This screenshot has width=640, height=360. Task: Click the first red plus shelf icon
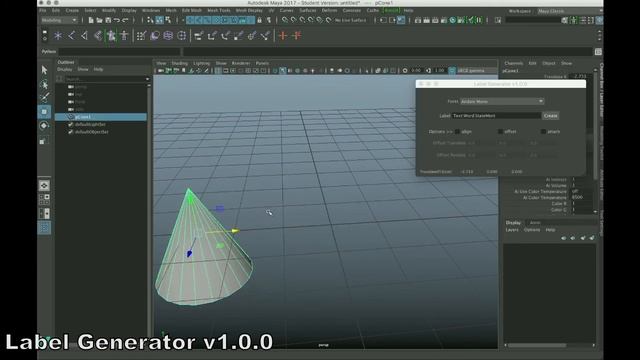tap(283, 36)
